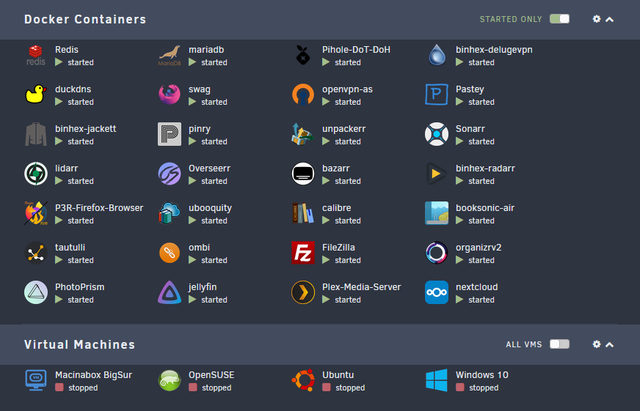The width and height of the screenshot is (640, 411).
Task: Click the Plex-Media-Server chevron icon
Action: tap(303, 293)
